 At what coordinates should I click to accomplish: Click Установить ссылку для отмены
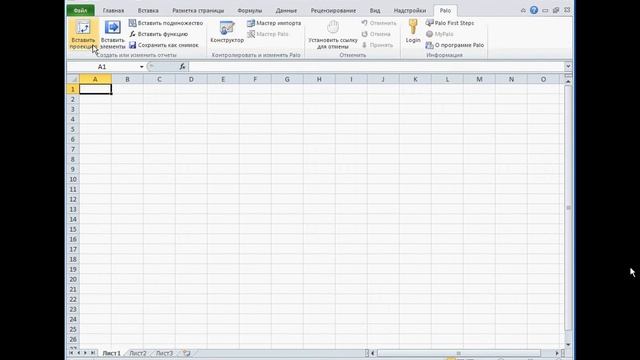click(x=333, y=35)
